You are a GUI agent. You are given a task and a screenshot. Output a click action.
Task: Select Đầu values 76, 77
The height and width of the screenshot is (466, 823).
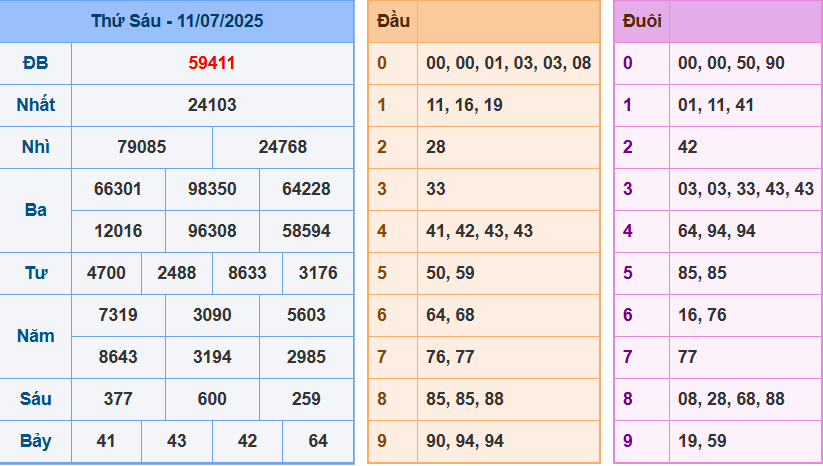(450, 357)
